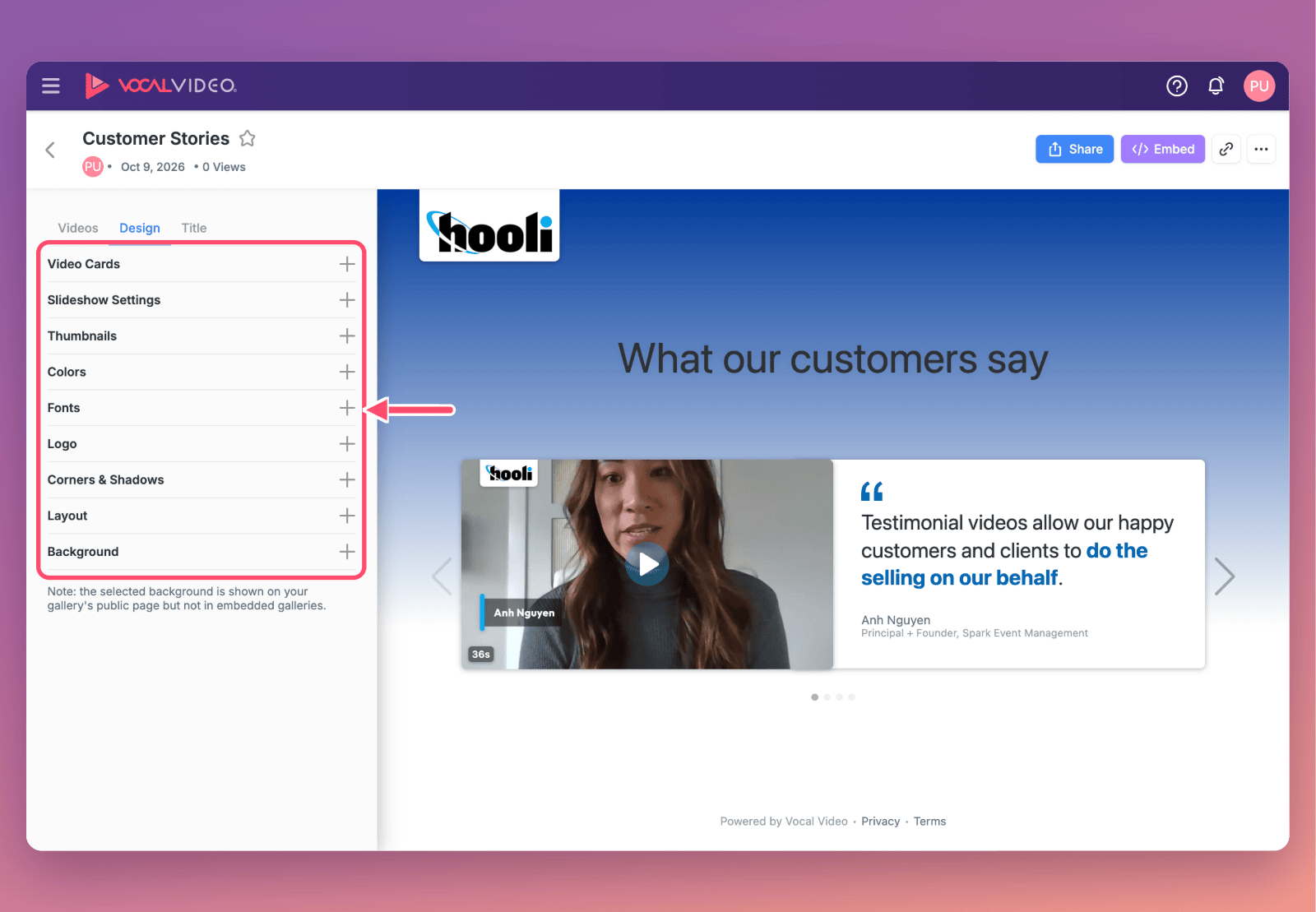
Task: Open the three-dot more options menu
Action: coord(1261,149)
